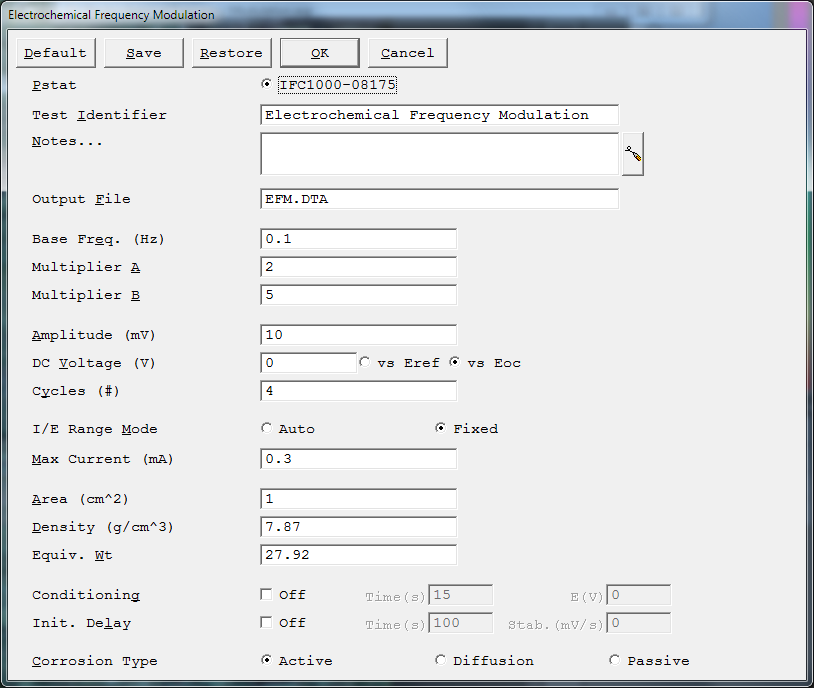Click the Pstat label
This screenshot has width=814, height=688.
click(54, 85)
